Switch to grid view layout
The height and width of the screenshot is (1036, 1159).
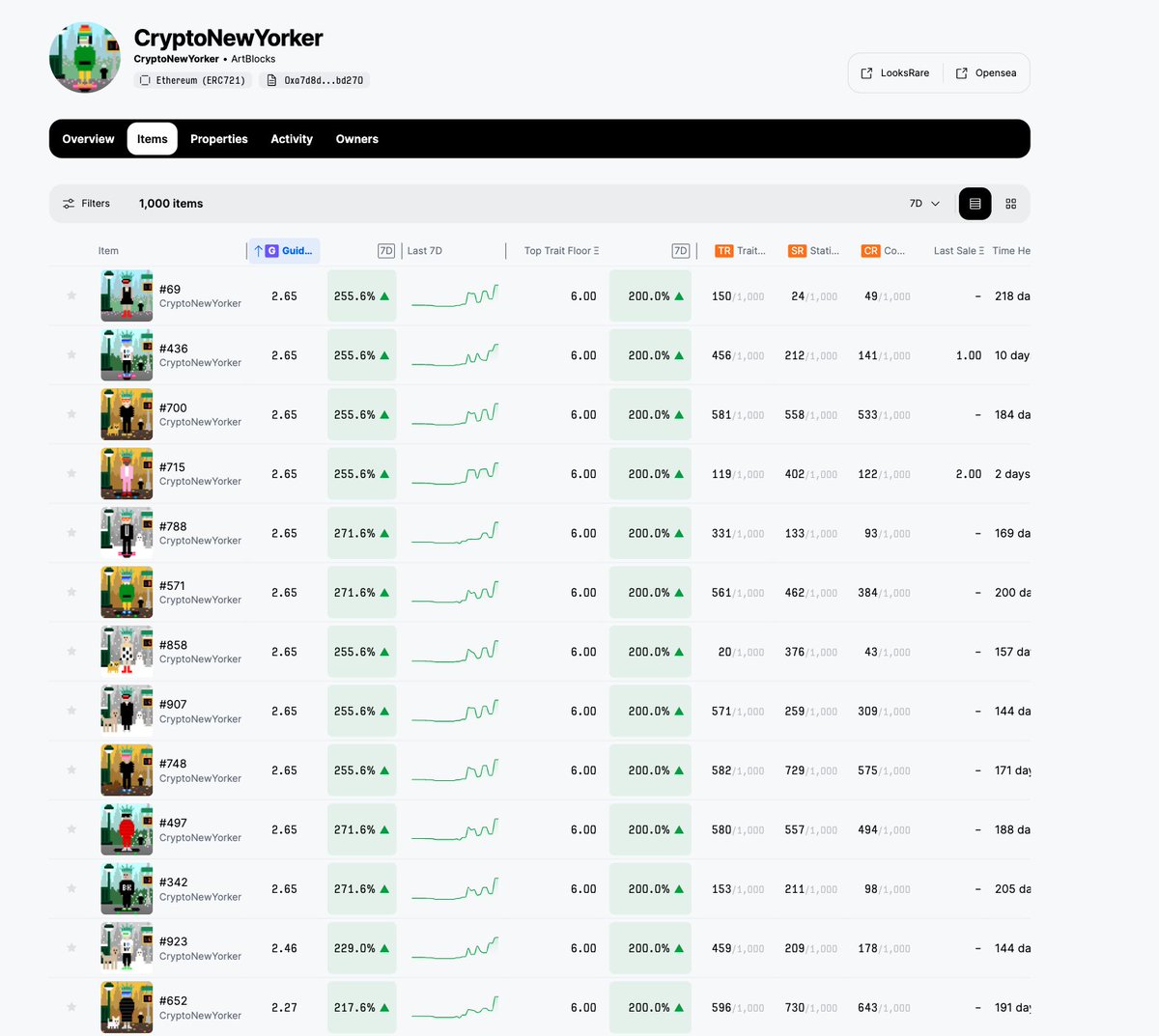pos(1010,203)
